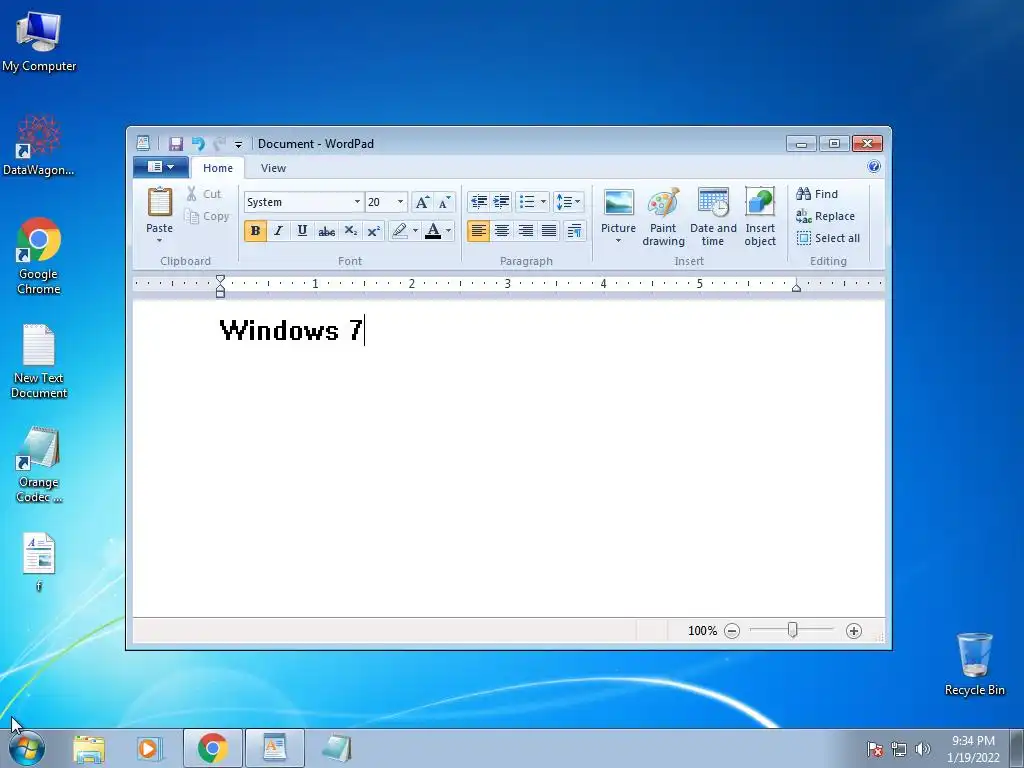Justify the paragraph text
1024x768 pixels.
click(549, 231)
